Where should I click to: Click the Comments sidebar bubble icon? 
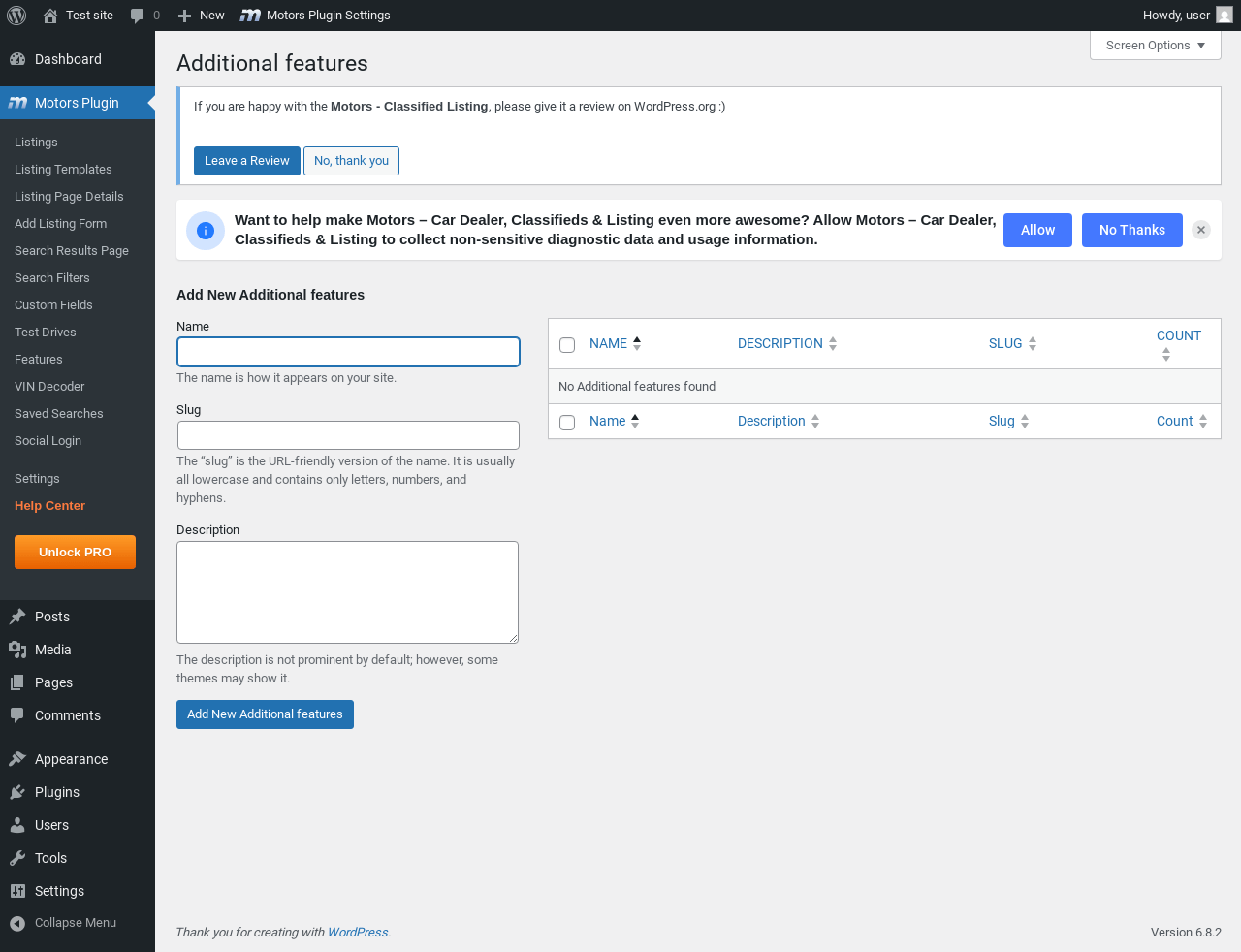pos(17,715)
